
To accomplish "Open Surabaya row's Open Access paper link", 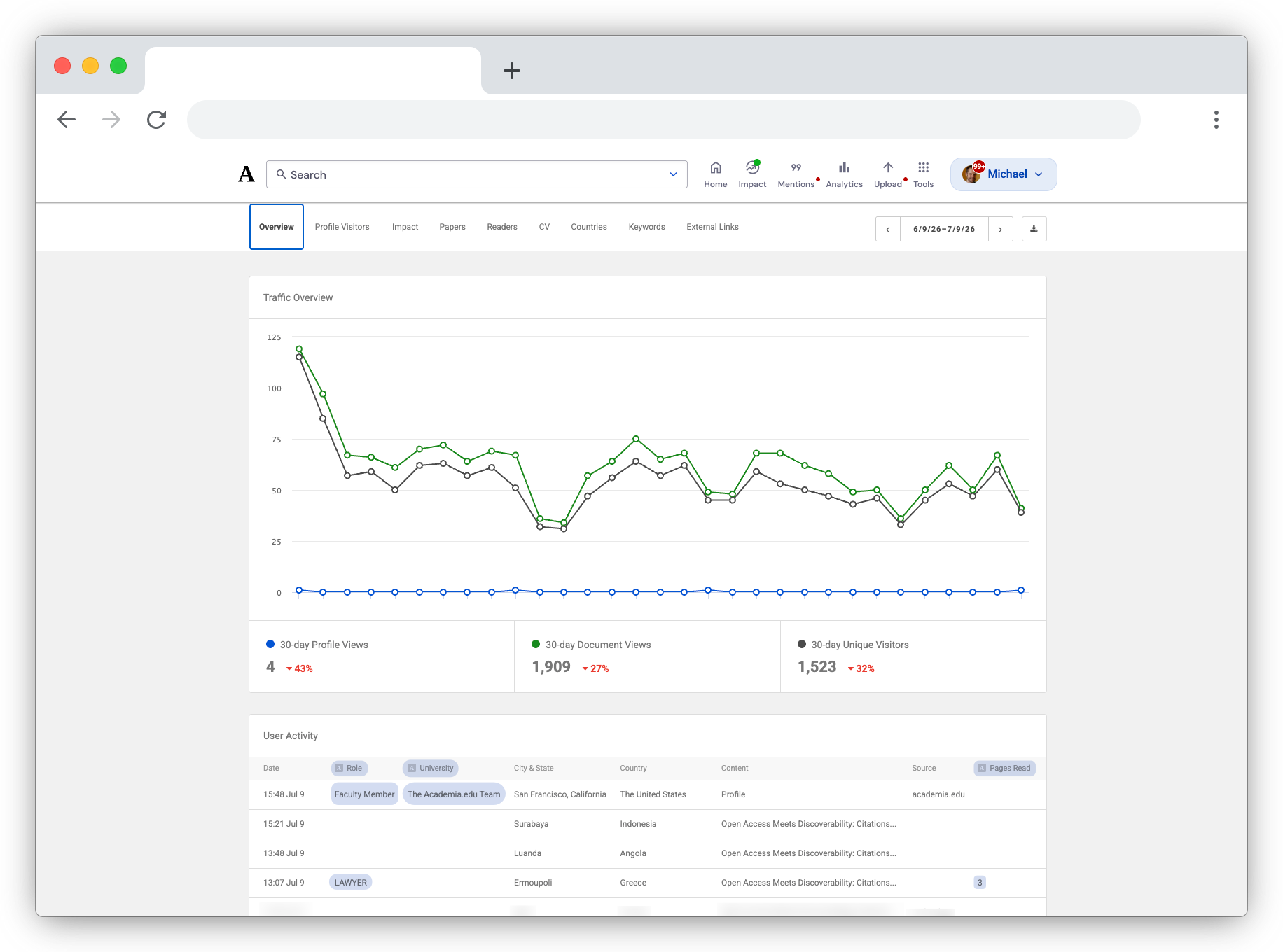I will 809,824.
